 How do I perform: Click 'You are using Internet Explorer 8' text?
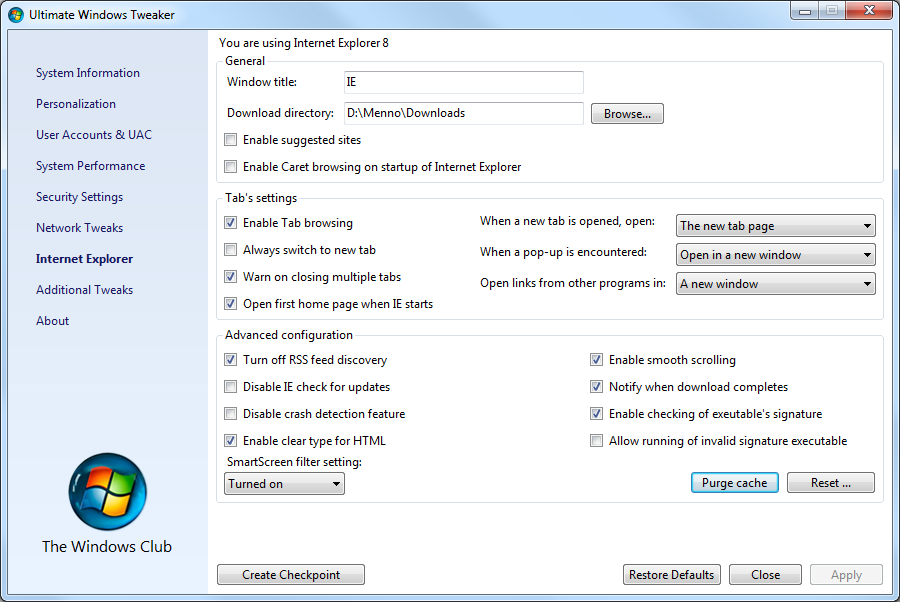tap(304, 43)
